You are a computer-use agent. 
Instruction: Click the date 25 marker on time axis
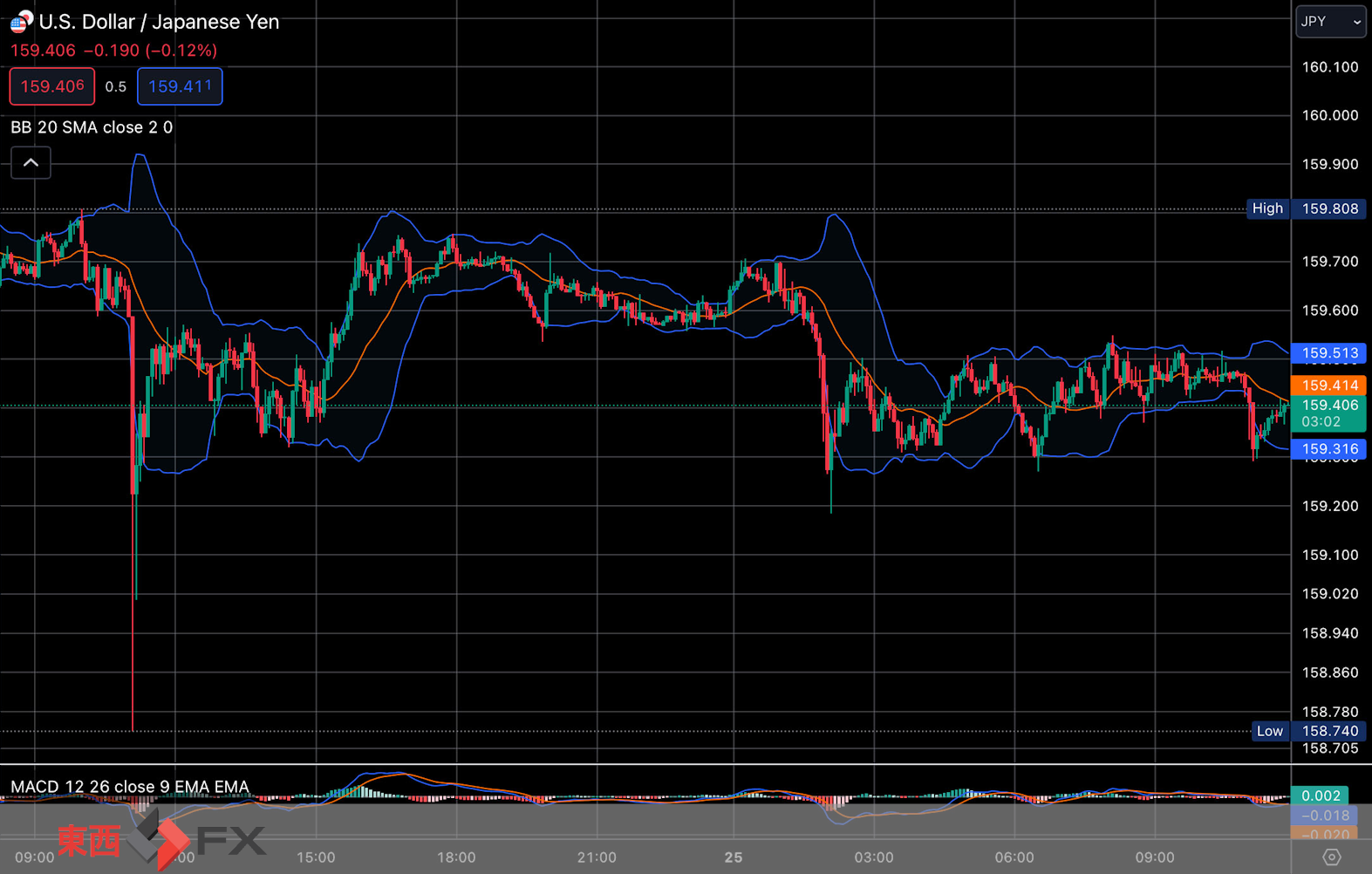[734, 857]
